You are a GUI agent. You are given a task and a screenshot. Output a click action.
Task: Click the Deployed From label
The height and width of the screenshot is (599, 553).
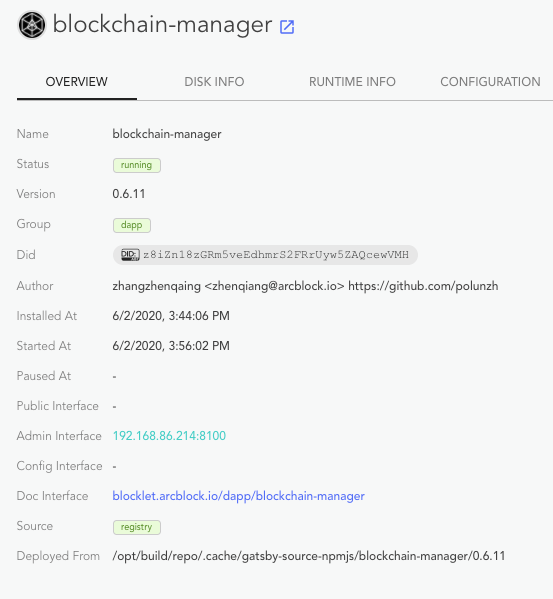(x=58, y=556)
